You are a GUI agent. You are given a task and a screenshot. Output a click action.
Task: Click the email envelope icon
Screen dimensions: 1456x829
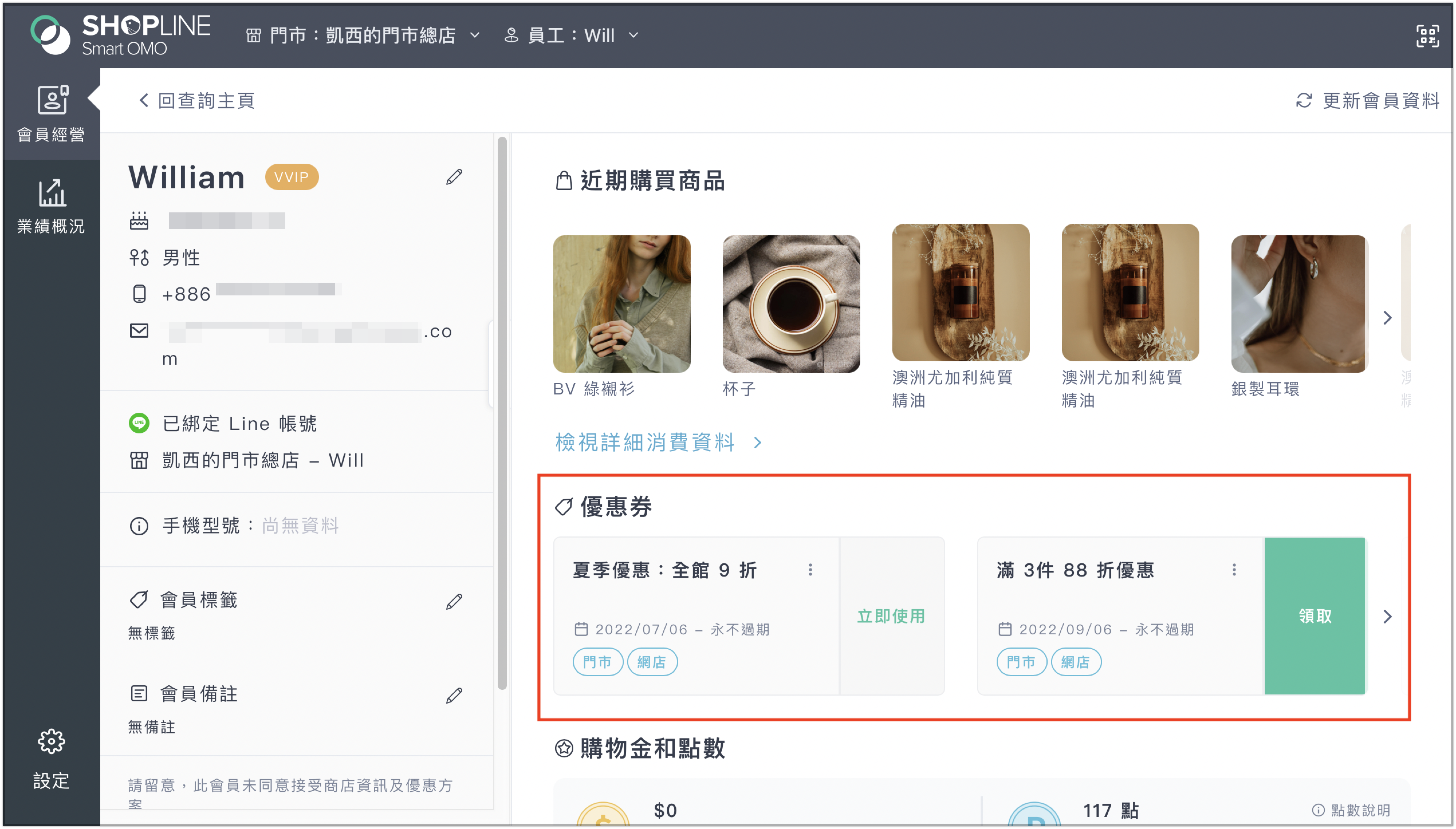point(139,331)
